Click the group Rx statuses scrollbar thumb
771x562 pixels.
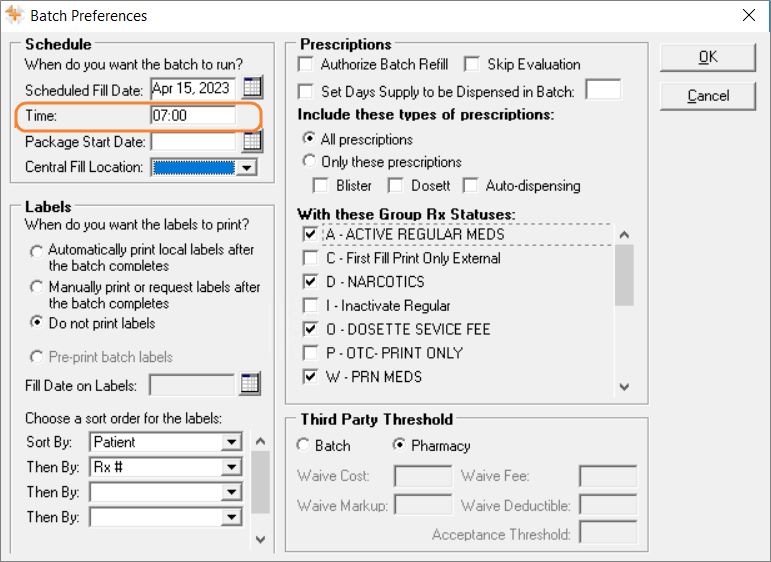pos(624,275)
